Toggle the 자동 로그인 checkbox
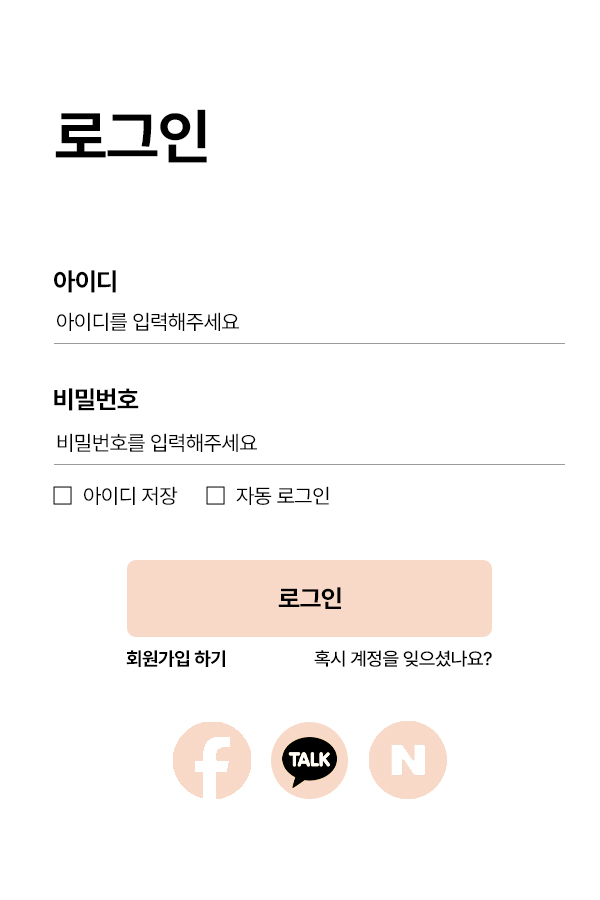Image resolution: width=600 pixels, height=900 pixels. click(x=215, y=495)
